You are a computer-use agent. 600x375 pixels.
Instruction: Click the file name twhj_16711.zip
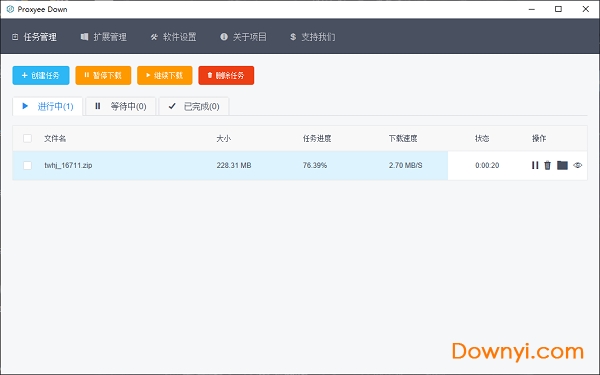[68, 165]
